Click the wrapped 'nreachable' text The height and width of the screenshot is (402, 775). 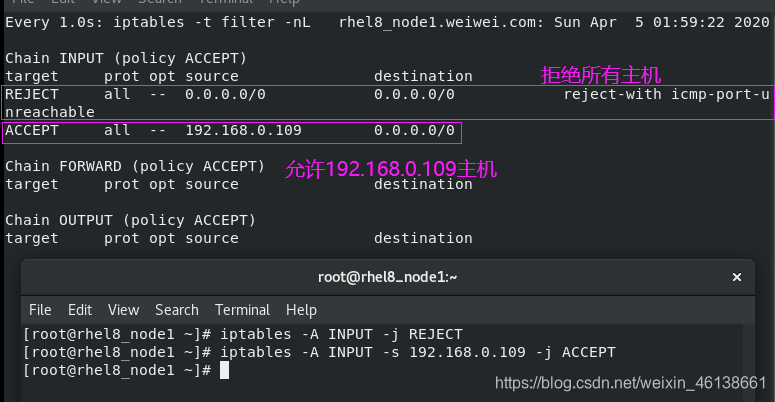click(49, 112)
